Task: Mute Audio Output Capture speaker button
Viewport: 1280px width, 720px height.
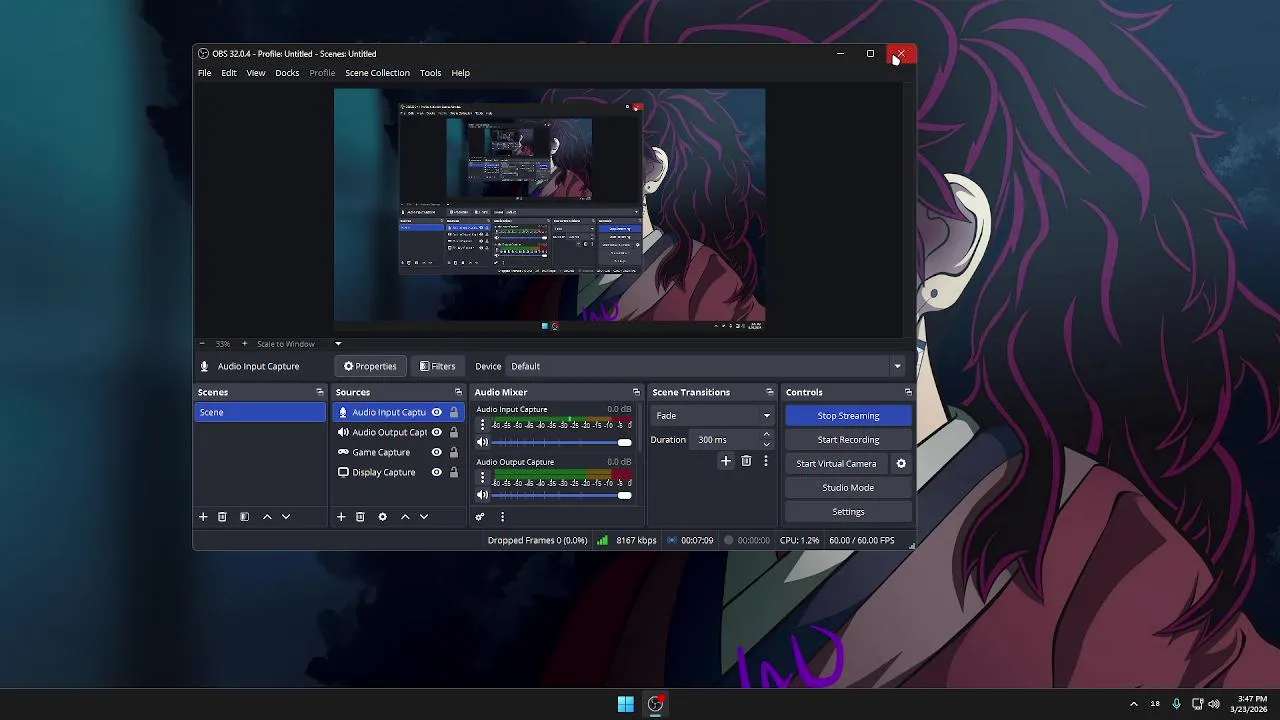Action: [x=482, y=495]
